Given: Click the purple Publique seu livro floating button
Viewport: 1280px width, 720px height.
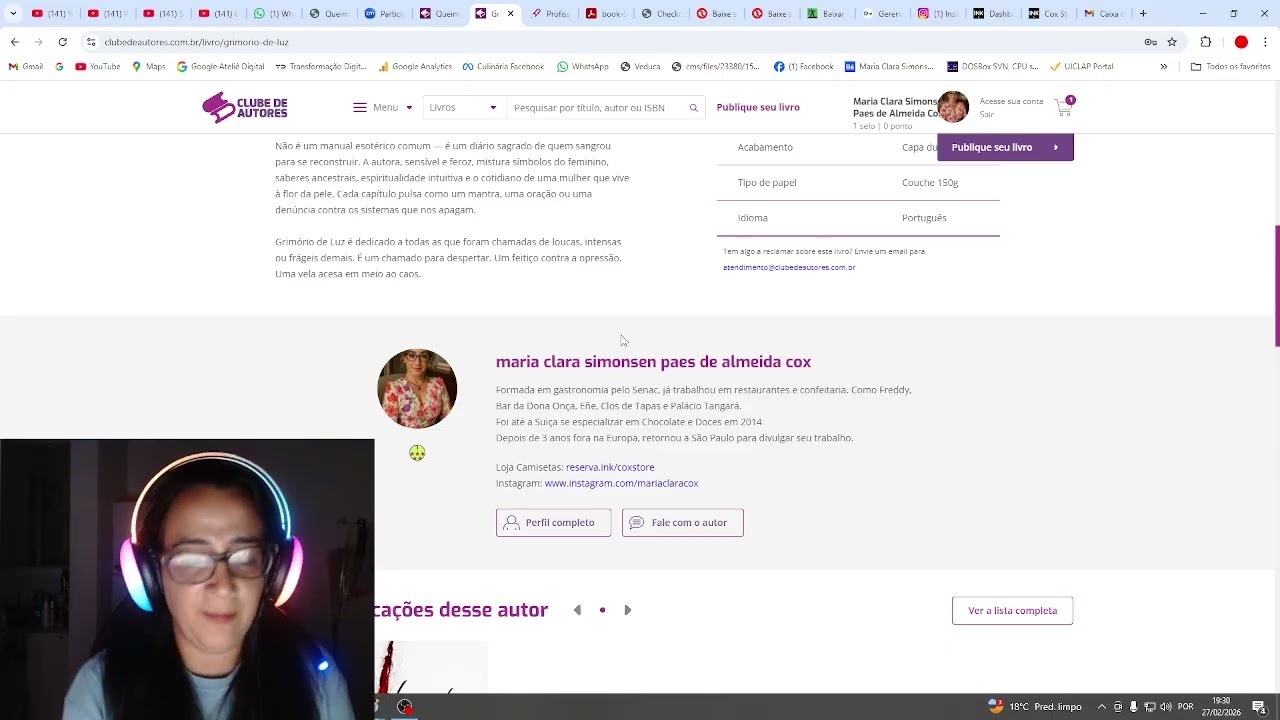Looking at the screenshot, I should pos(1005,147).
